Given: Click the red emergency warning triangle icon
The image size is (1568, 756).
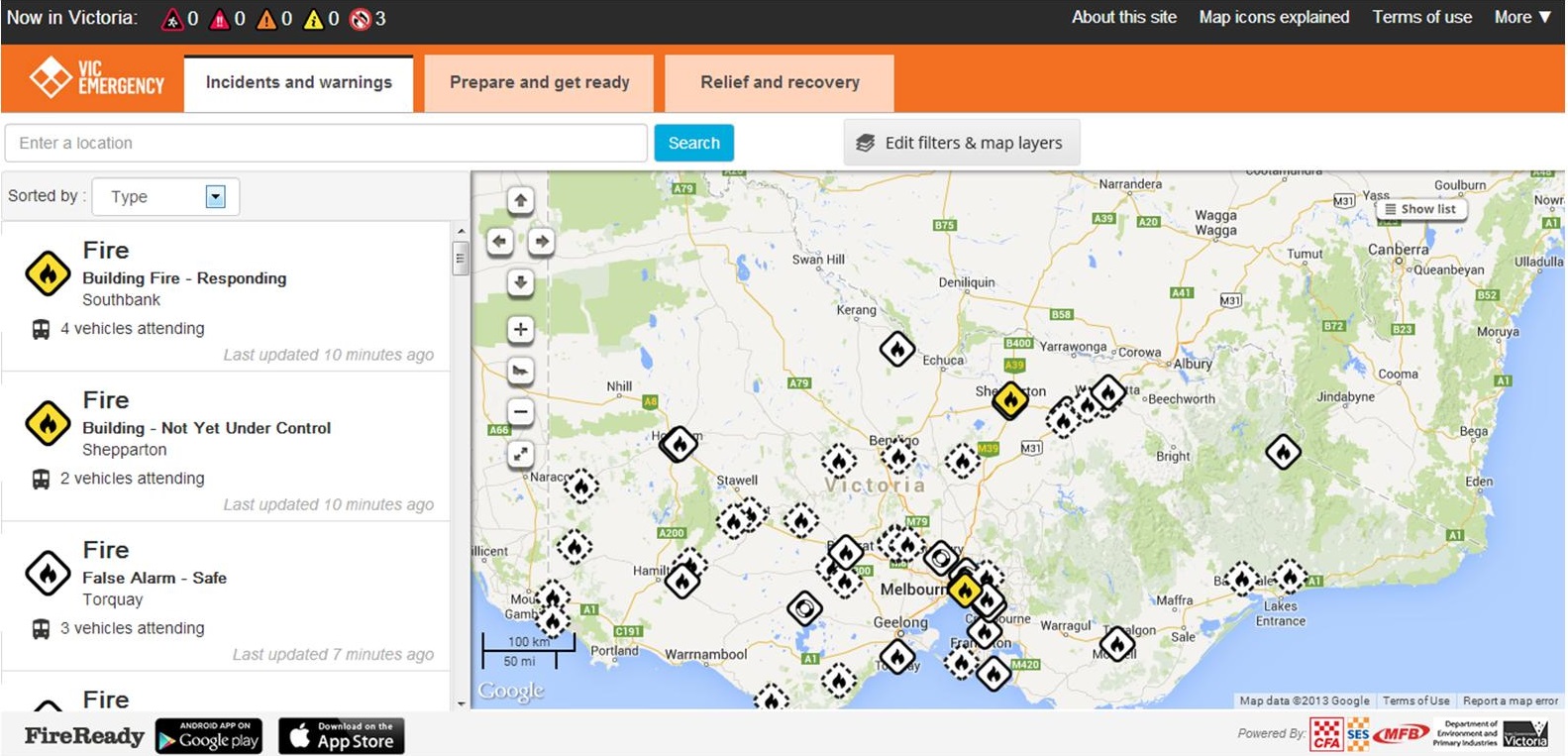Looking at the screenshot, I should [220, 19].
